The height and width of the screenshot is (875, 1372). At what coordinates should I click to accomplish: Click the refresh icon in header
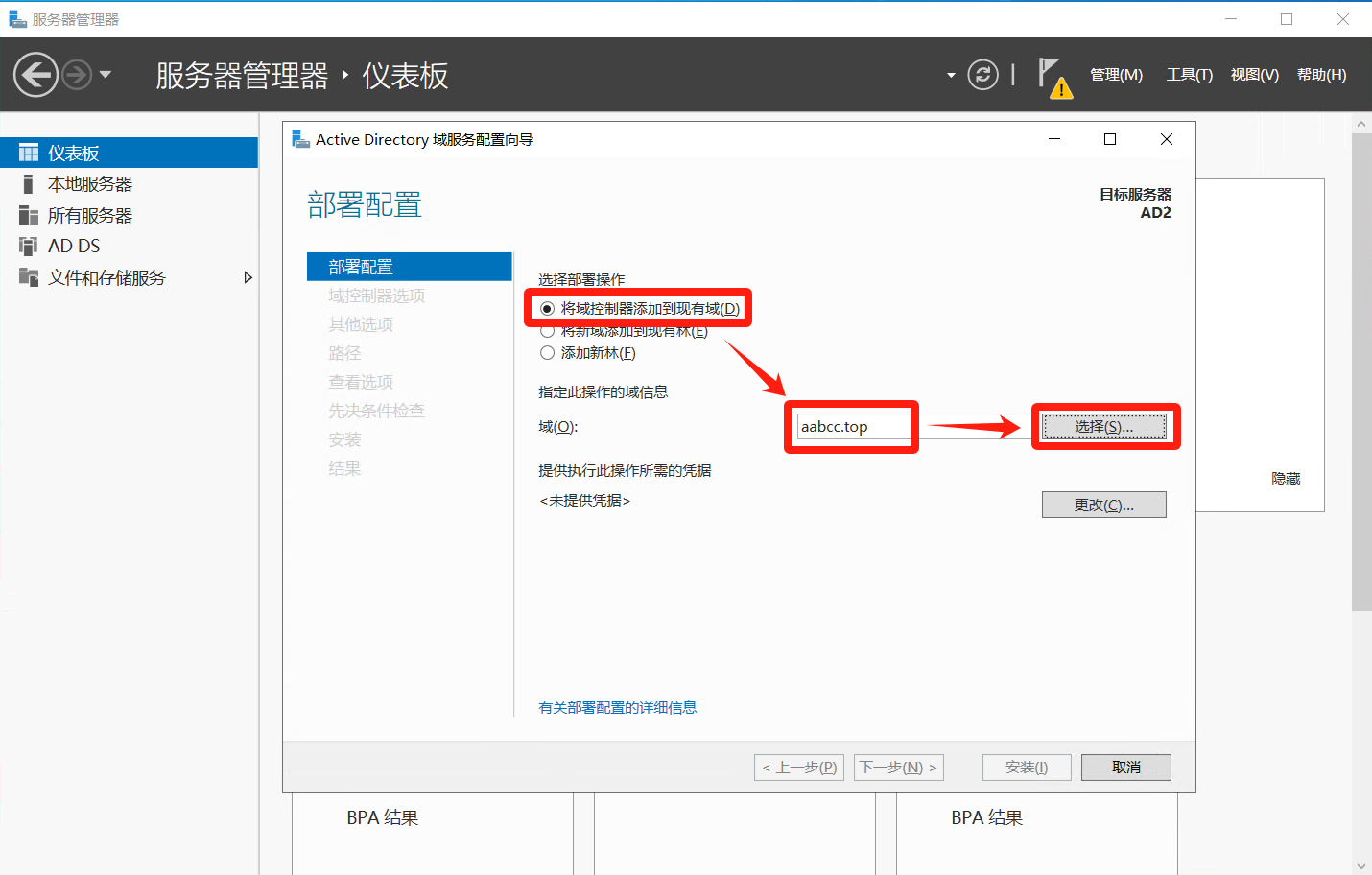[x=982, y=75]
